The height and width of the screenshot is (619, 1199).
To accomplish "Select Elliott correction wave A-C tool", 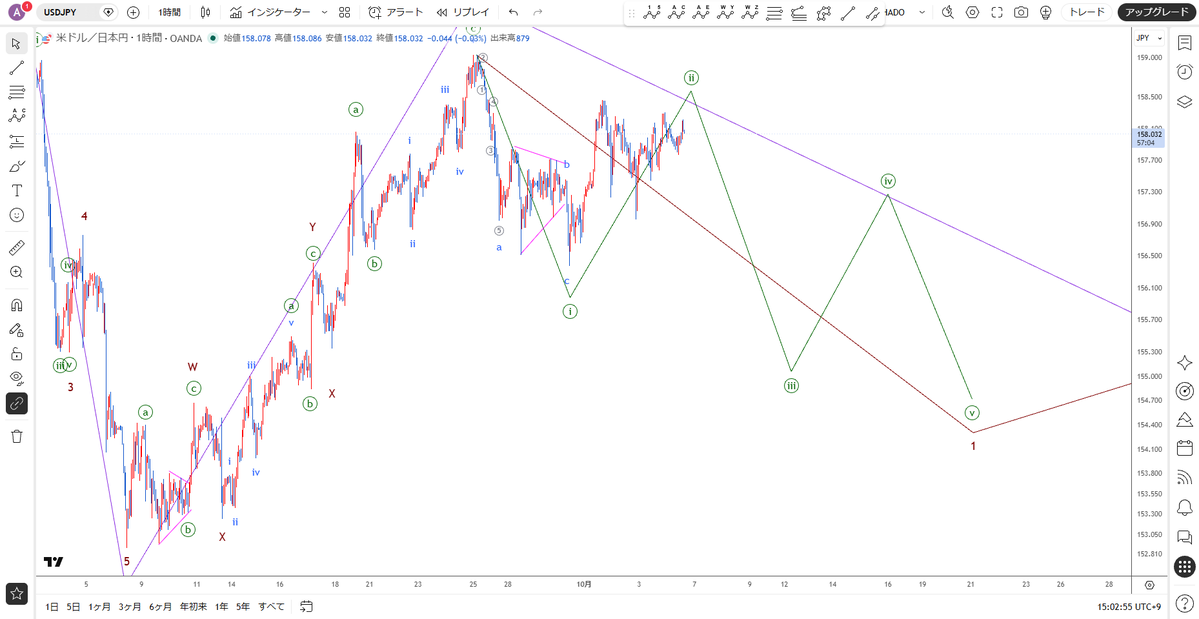I will pos(677,12).
